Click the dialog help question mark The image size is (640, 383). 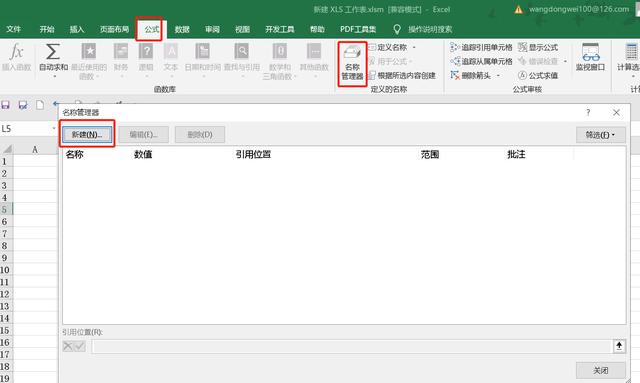click(x=588, y=112)
